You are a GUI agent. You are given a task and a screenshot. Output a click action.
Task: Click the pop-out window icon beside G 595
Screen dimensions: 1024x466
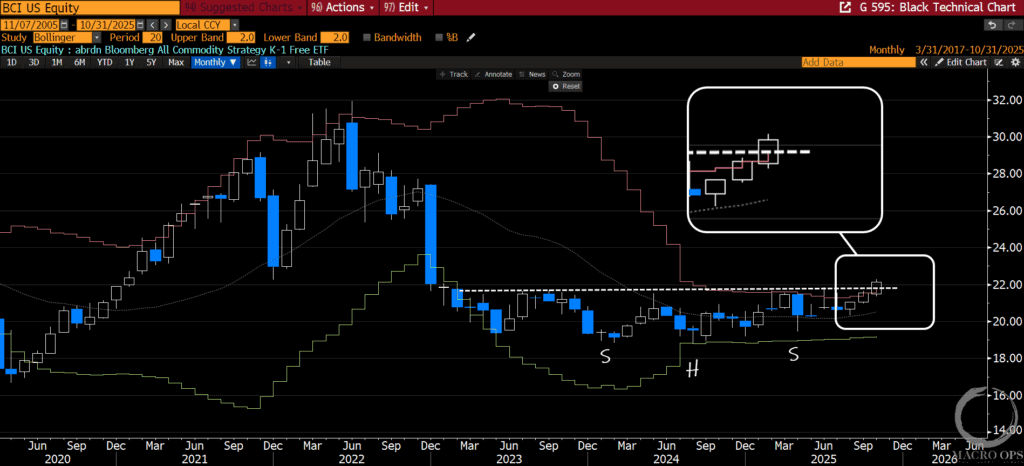[845, 7]
